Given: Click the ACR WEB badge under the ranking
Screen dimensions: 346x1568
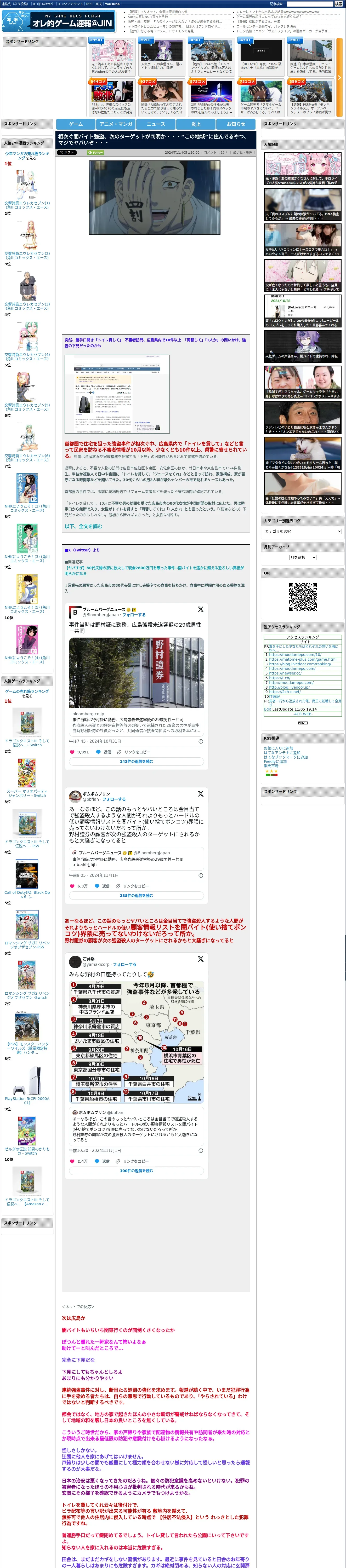Looking at the screenshot, I should [303, 723].
